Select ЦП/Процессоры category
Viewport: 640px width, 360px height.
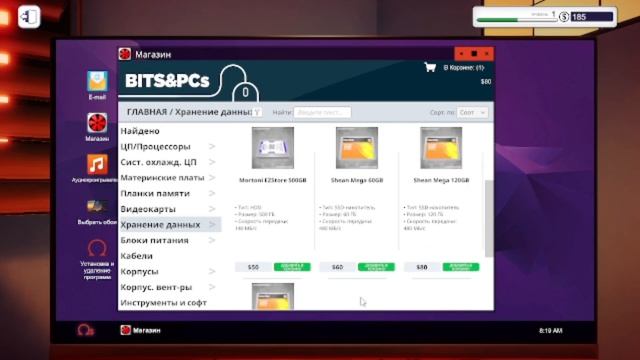click(x=156, y=147)
